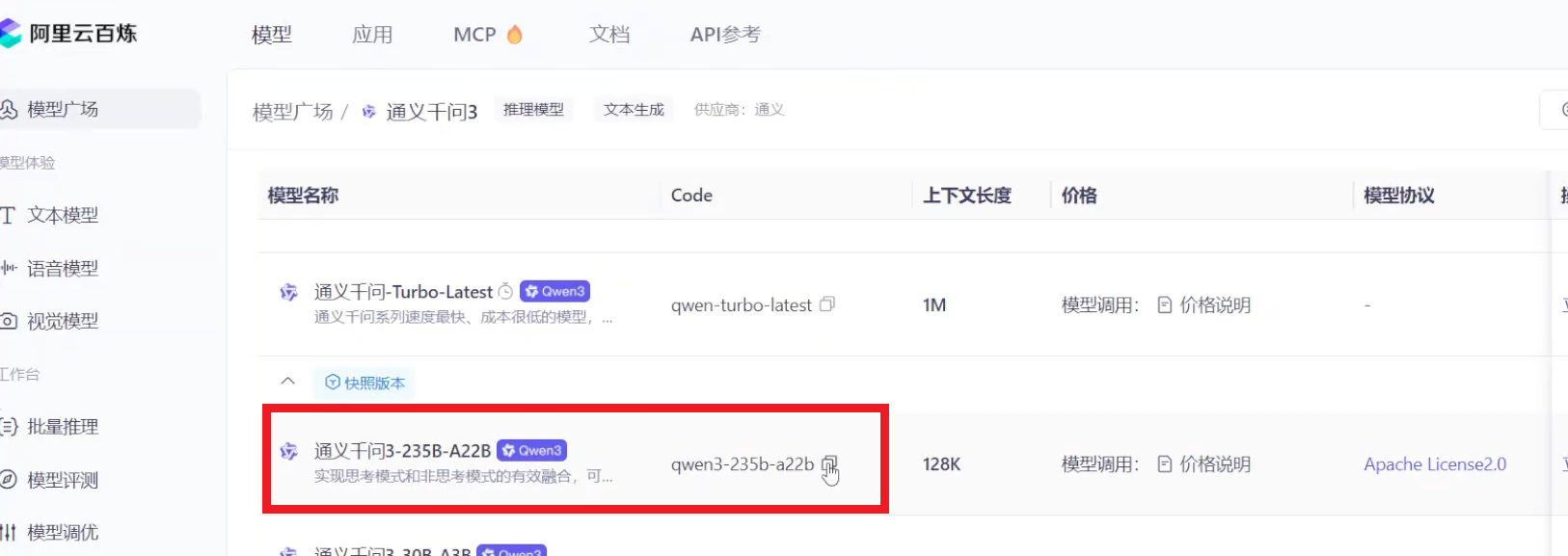Click the 模型名称 column header
The width and height of the screenshot is (1568, 556).
click(303, 195)
